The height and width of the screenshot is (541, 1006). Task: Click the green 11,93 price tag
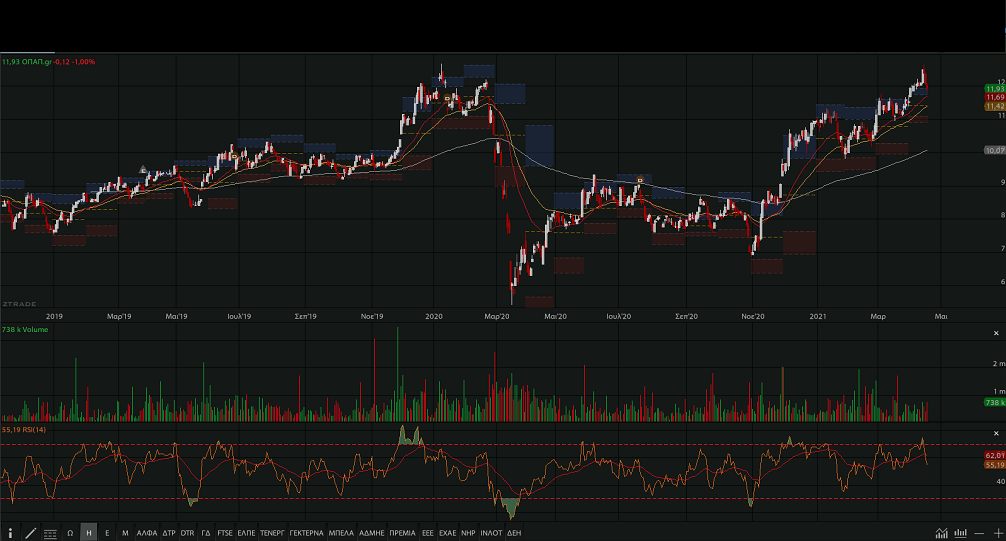point(994,89)
